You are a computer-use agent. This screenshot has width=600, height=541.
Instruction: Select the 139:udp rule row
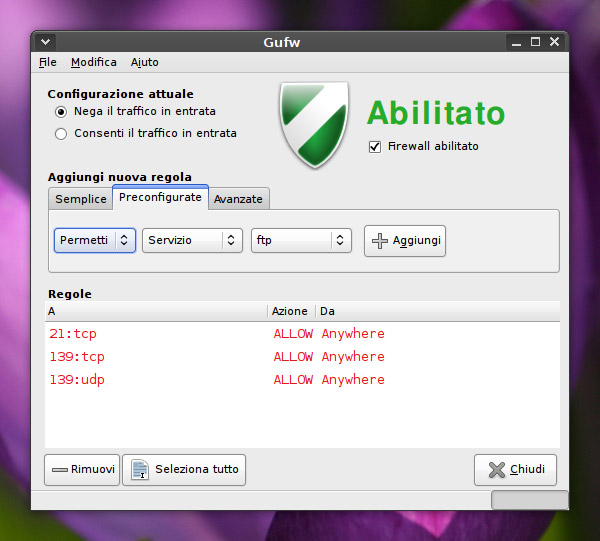tap(302, 380)
